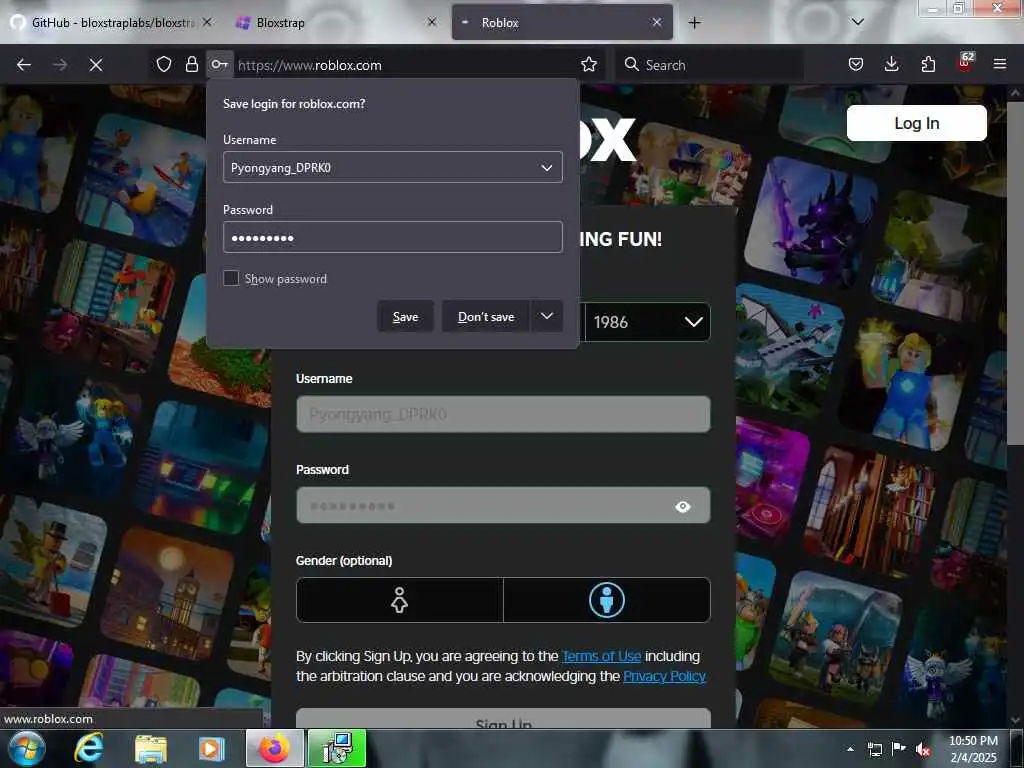Click the search magnifier icon
Viewport: 1024px width, 768px height.
click(631, 64)
